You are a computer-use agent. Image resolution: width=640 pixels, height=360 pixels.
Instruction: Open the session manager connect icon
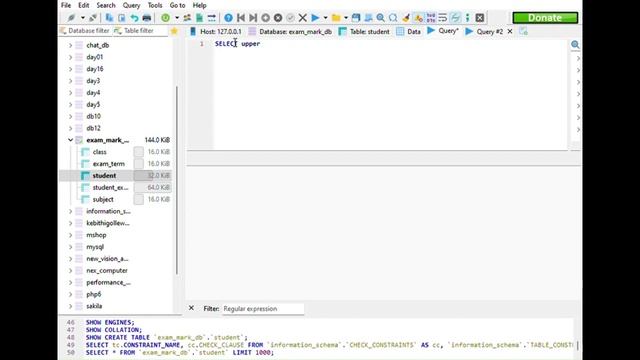pos(71,18)
